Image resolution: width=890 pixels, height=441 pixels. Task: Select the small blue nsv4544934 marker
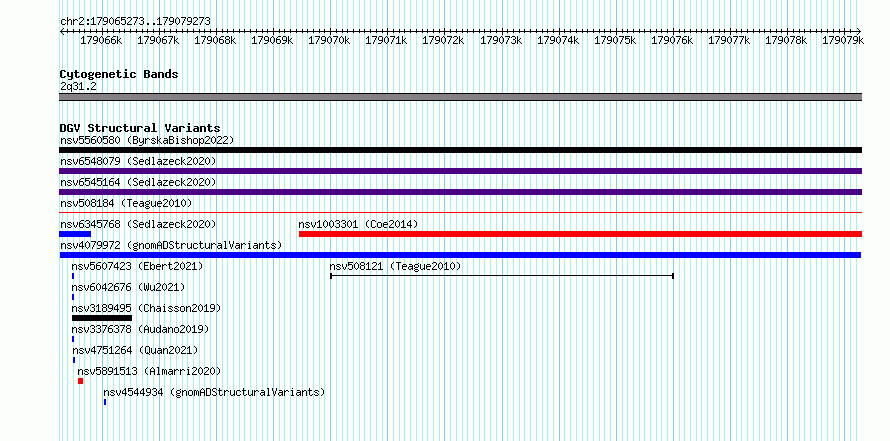coord(104,402)
